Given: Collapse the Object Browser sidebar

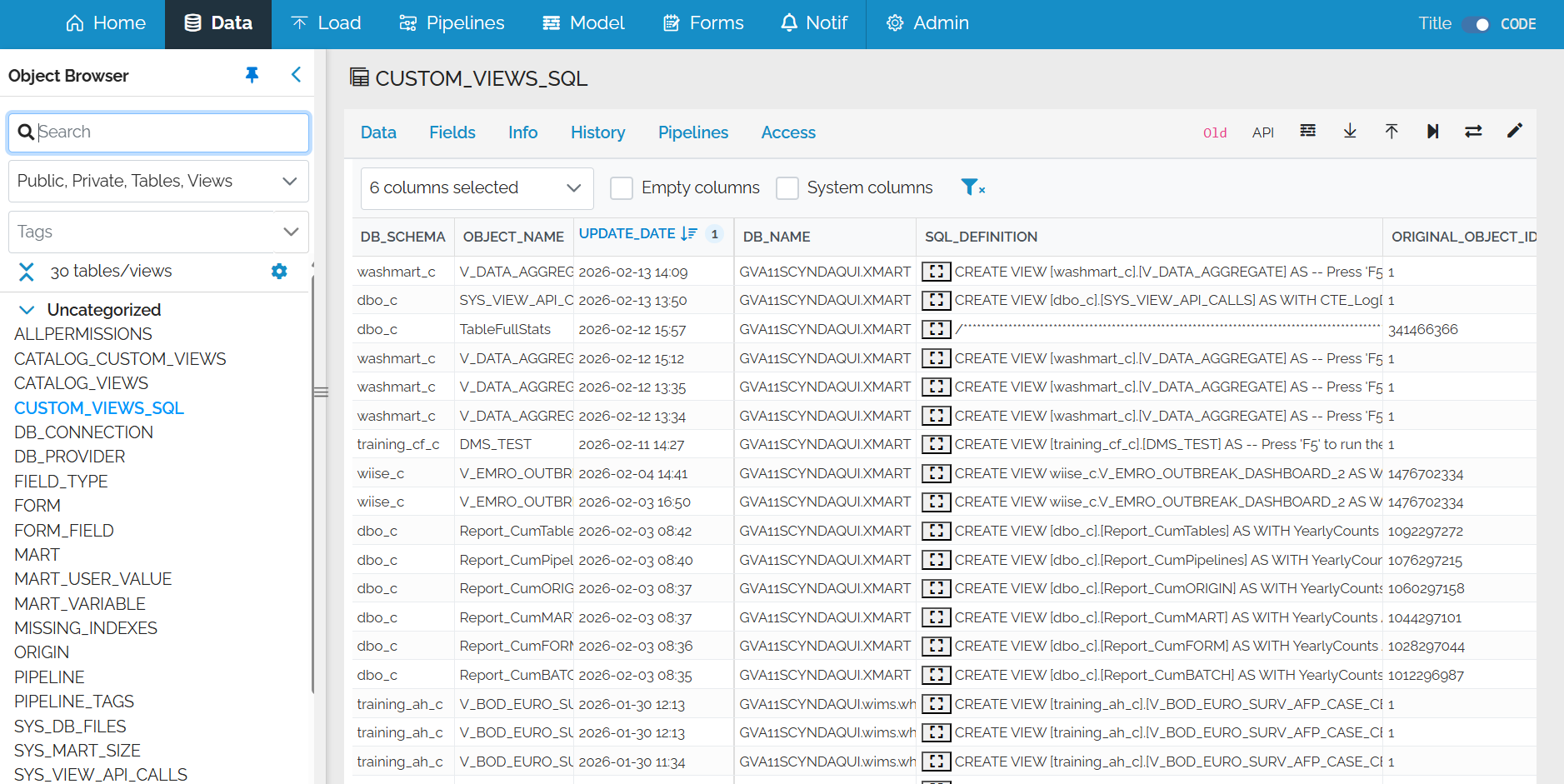Looking at the screenshot, I should [x=296, y=75].
